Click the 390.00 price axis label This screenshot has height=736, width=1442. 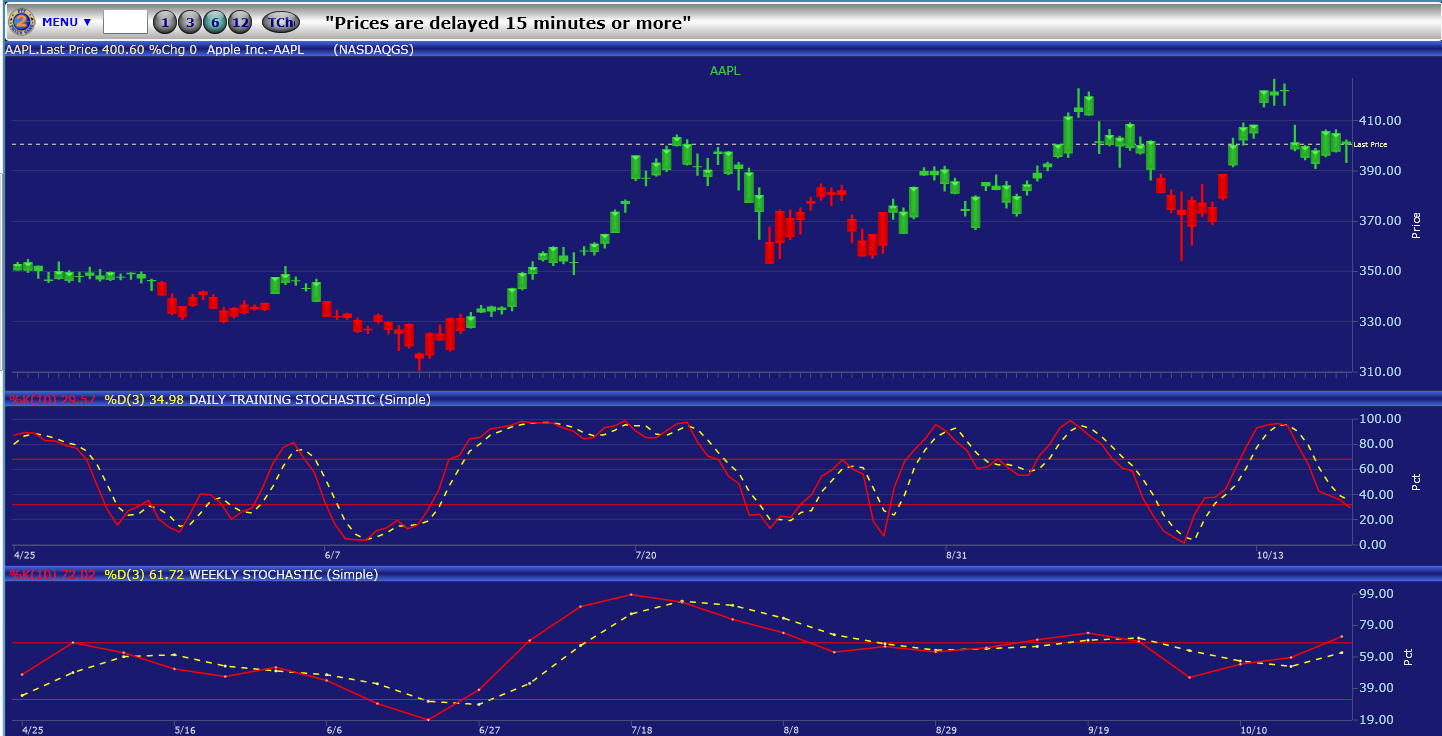1380,171
